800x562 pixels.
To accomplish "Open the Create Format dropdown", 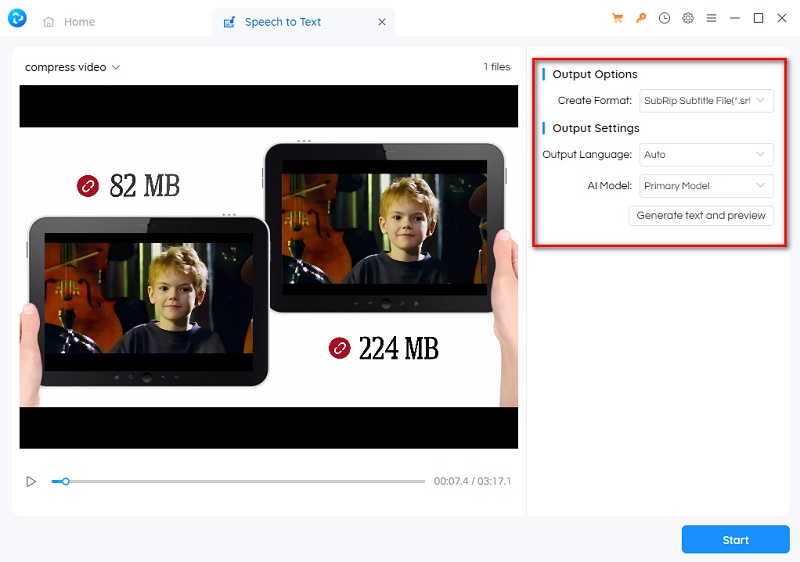I will pos(706,100).
